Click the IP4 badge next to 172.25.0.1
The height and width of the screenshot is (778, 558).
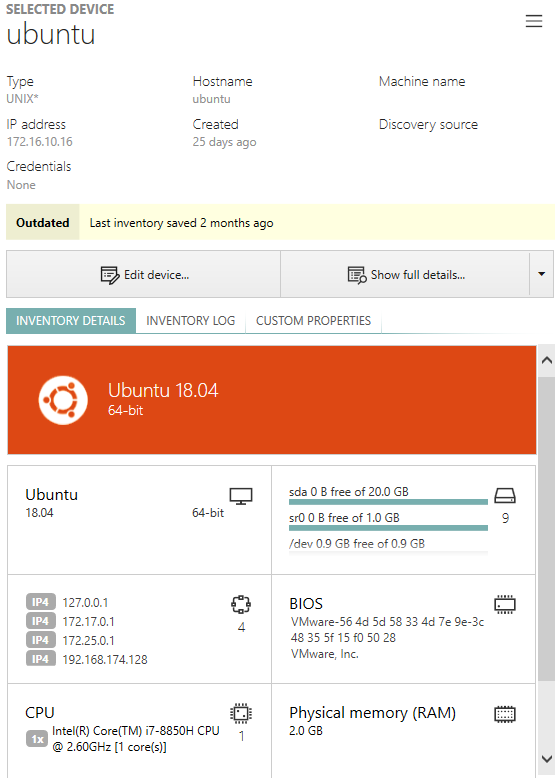tap(41, 640)
